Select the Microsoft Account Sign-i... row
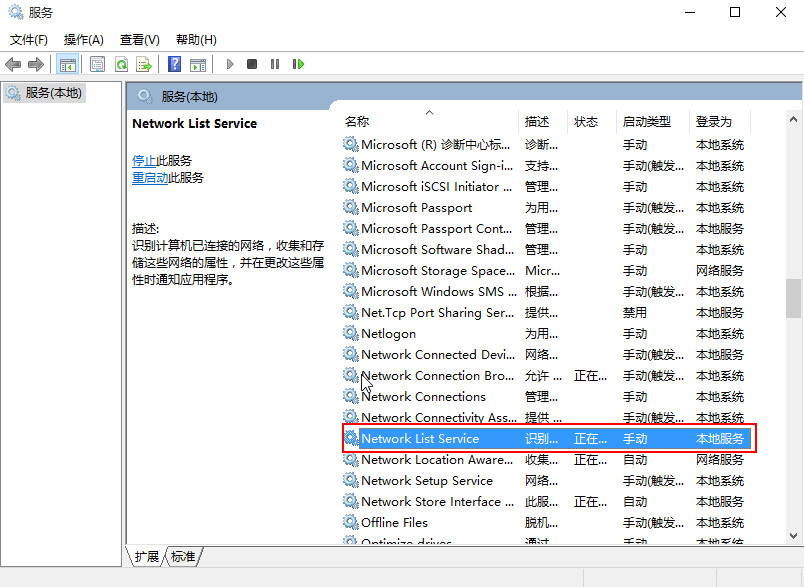Screen dimensions: 804x587 (547, 165)
